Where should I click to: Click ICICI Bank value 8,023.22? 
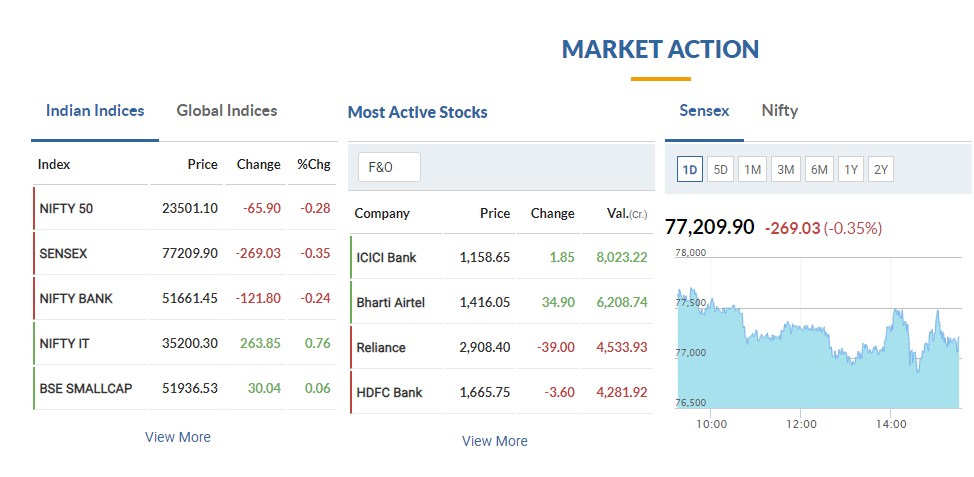pyautogui.click(x=622, y=257)
